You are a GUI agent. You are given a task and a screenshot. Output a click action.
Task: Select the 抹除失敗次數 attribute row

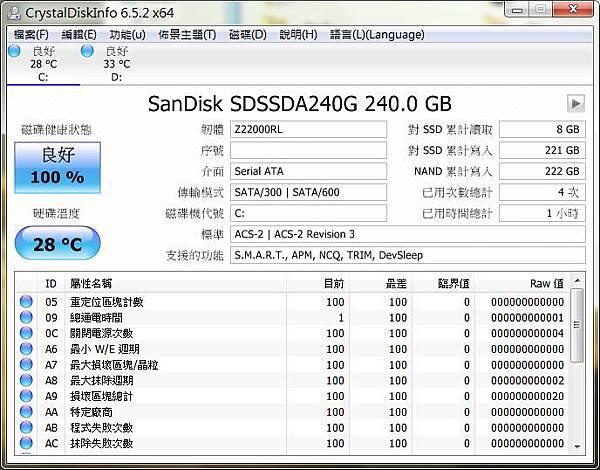(293, 443)
